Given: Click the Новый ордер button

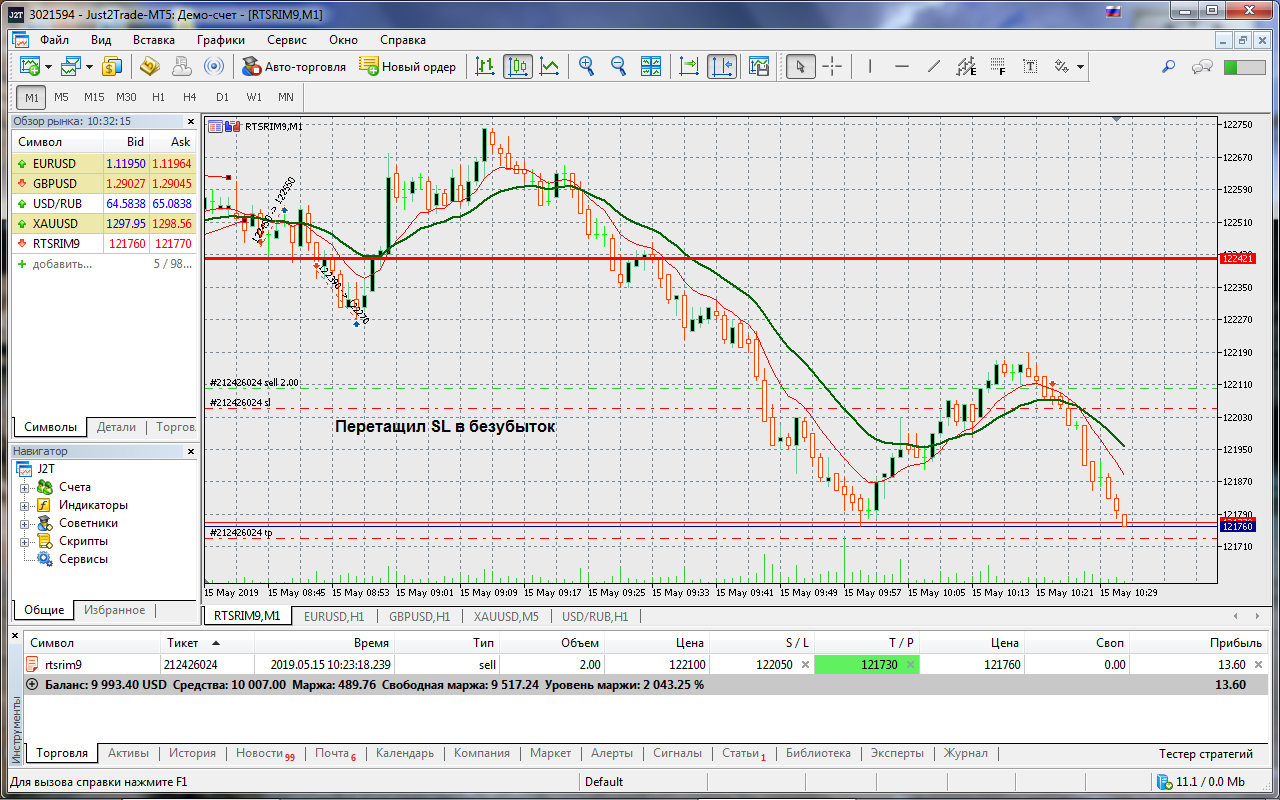Looking at the screenshot, I should tap(408, 67).
